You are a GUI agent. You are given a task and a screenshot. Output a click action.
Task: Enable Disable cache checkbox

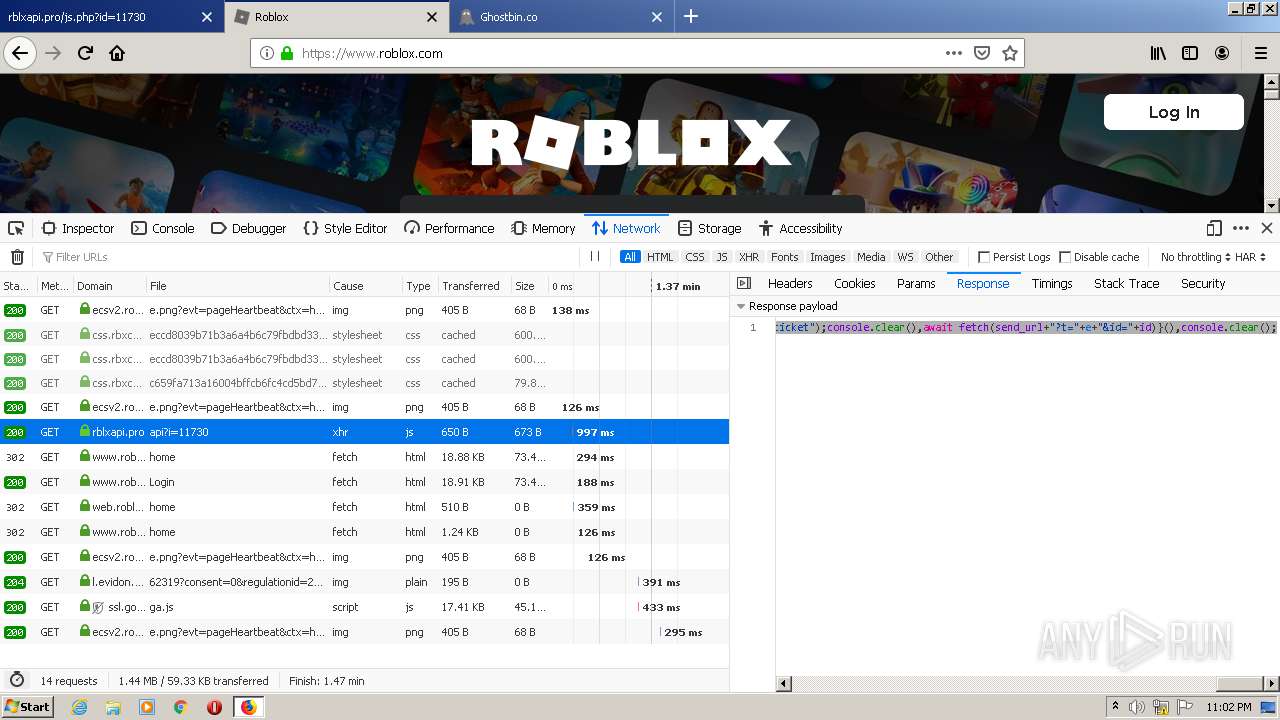pos(1065,257)
